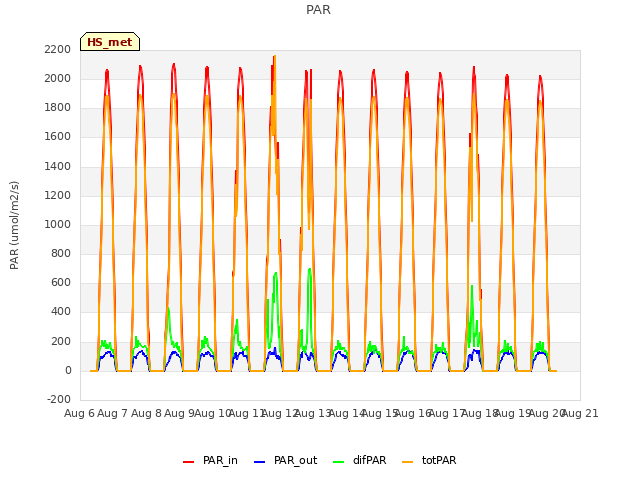The height and width of the screenshot is (480, 640).
Task: Click the 1600 y-axis tick label
Action: point(58,137)
